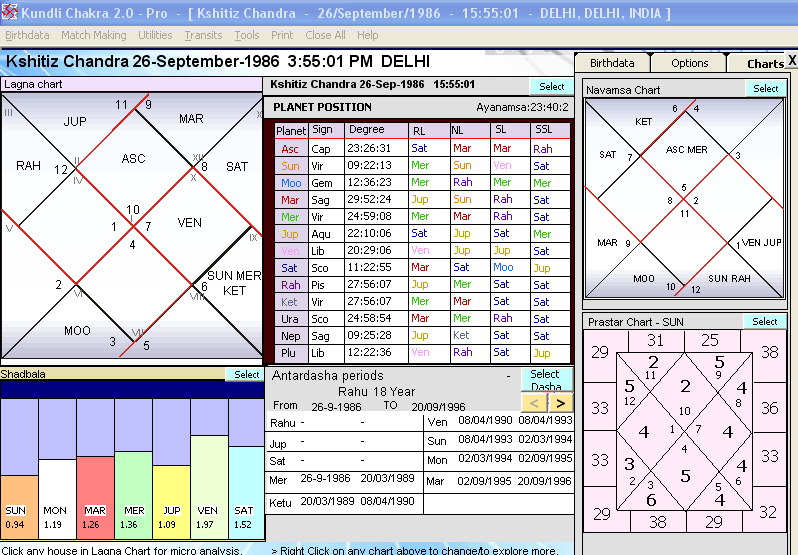798x555 pixels.
Task: Click the Kundli Chakra app icon in title bar
Action: point(10,10)
